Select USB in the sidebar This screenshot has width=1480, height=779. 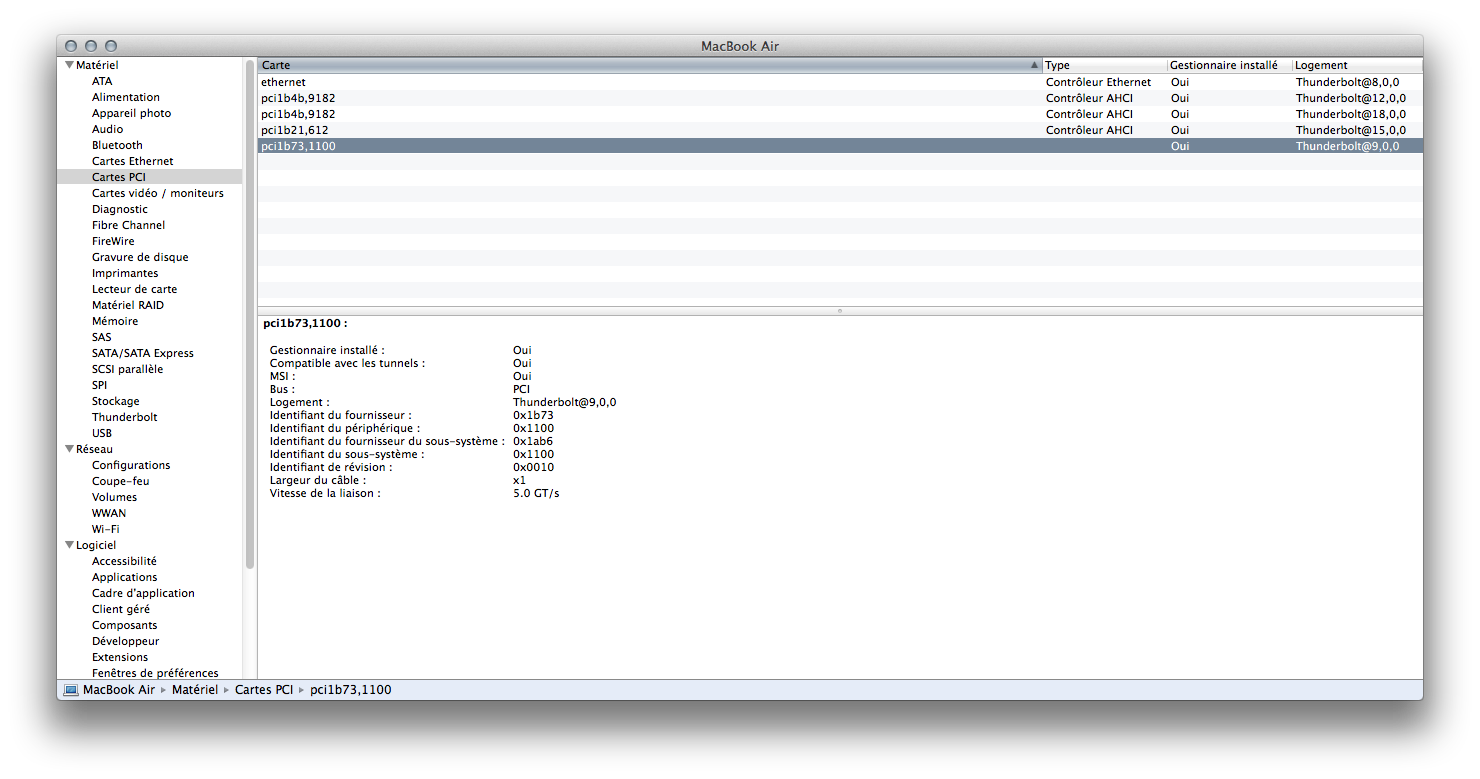(102, 433)
